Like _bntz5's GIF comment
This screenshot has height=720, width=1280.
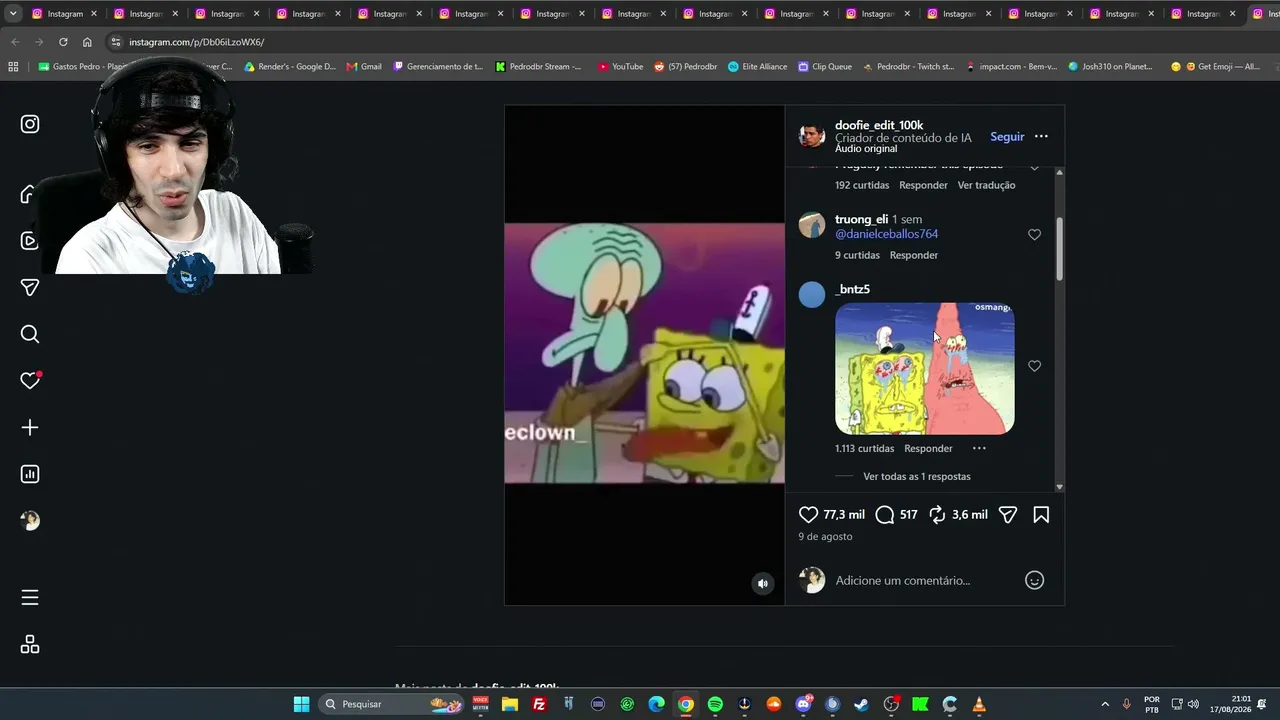[x=1035, y=366]
